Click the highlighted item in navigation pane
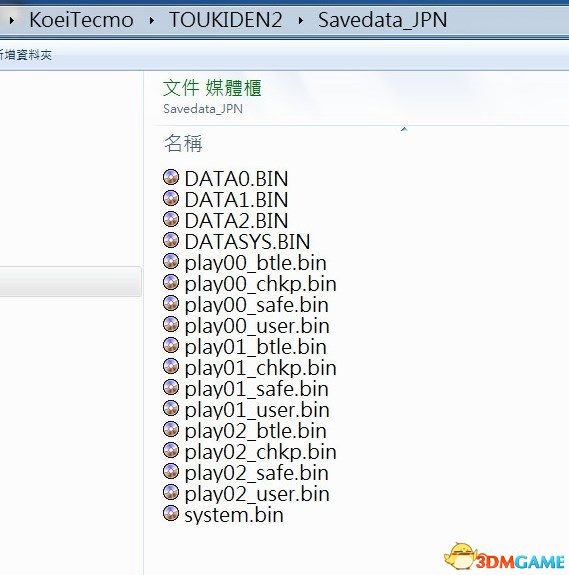 tap(70, 281)
